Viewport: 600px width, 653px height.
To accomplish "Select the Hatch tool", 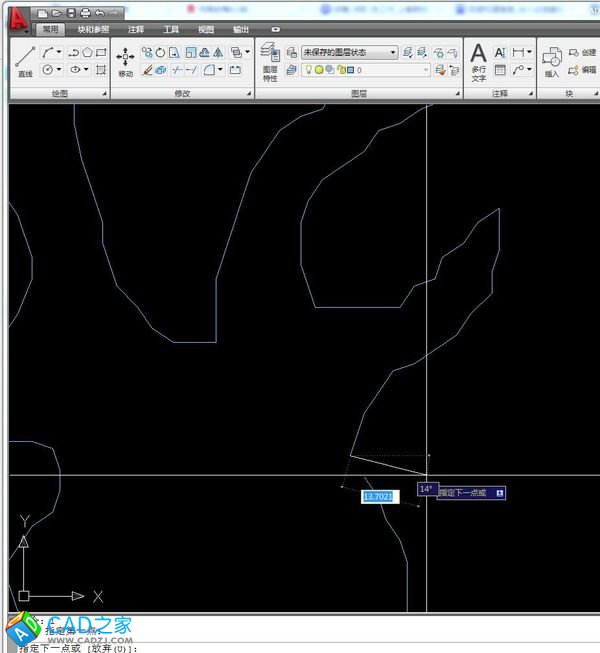I will 101,70.
